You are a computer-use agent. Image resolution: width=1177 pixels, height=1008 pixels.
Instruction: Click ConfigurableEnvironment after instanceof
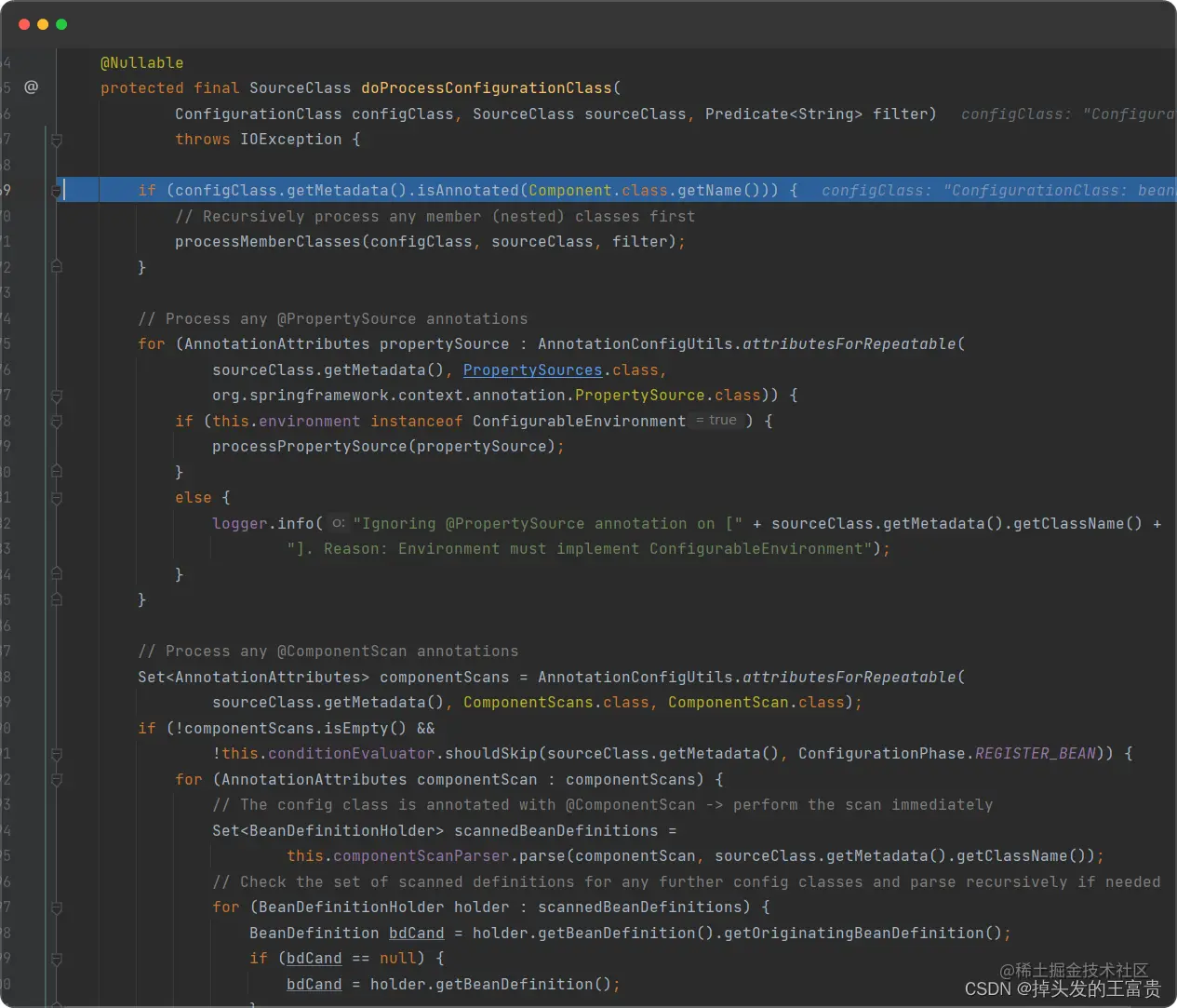tap(579, 421)
